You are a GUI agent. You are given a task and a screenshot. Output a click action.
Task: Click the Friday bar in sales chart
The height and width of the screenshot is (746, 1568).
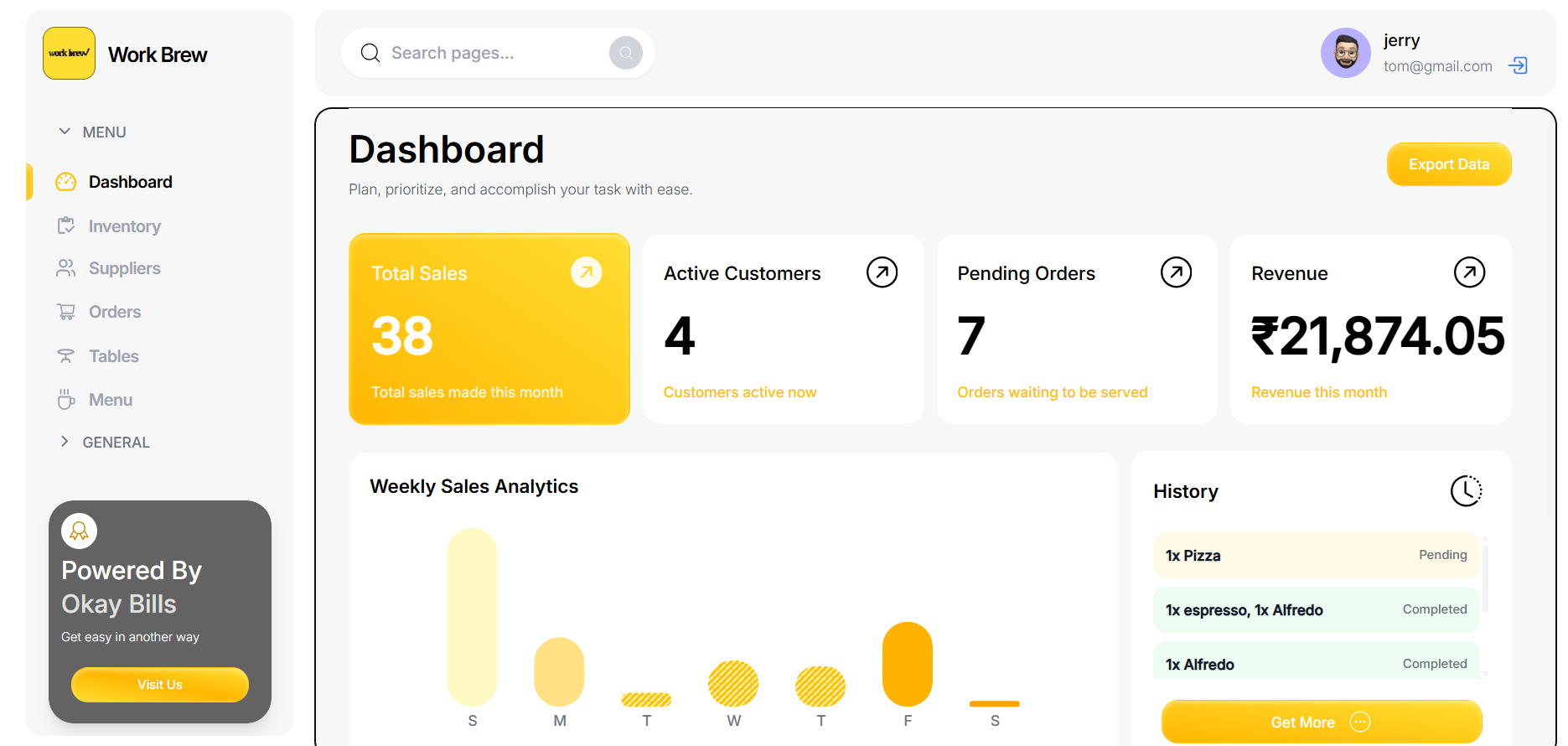[x=907, y=664]
